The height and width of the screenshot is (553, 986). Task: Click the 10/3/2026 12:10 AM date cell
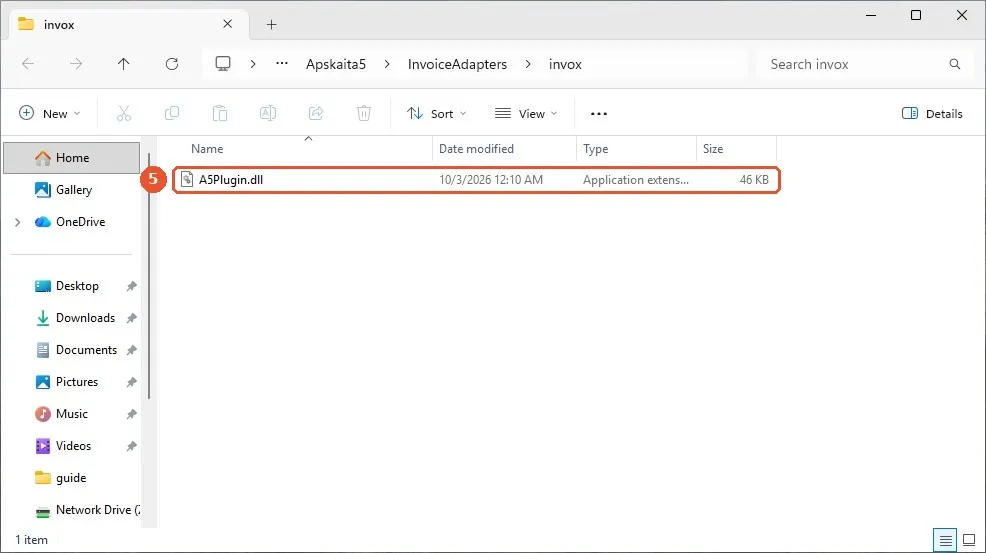[490, 180]
